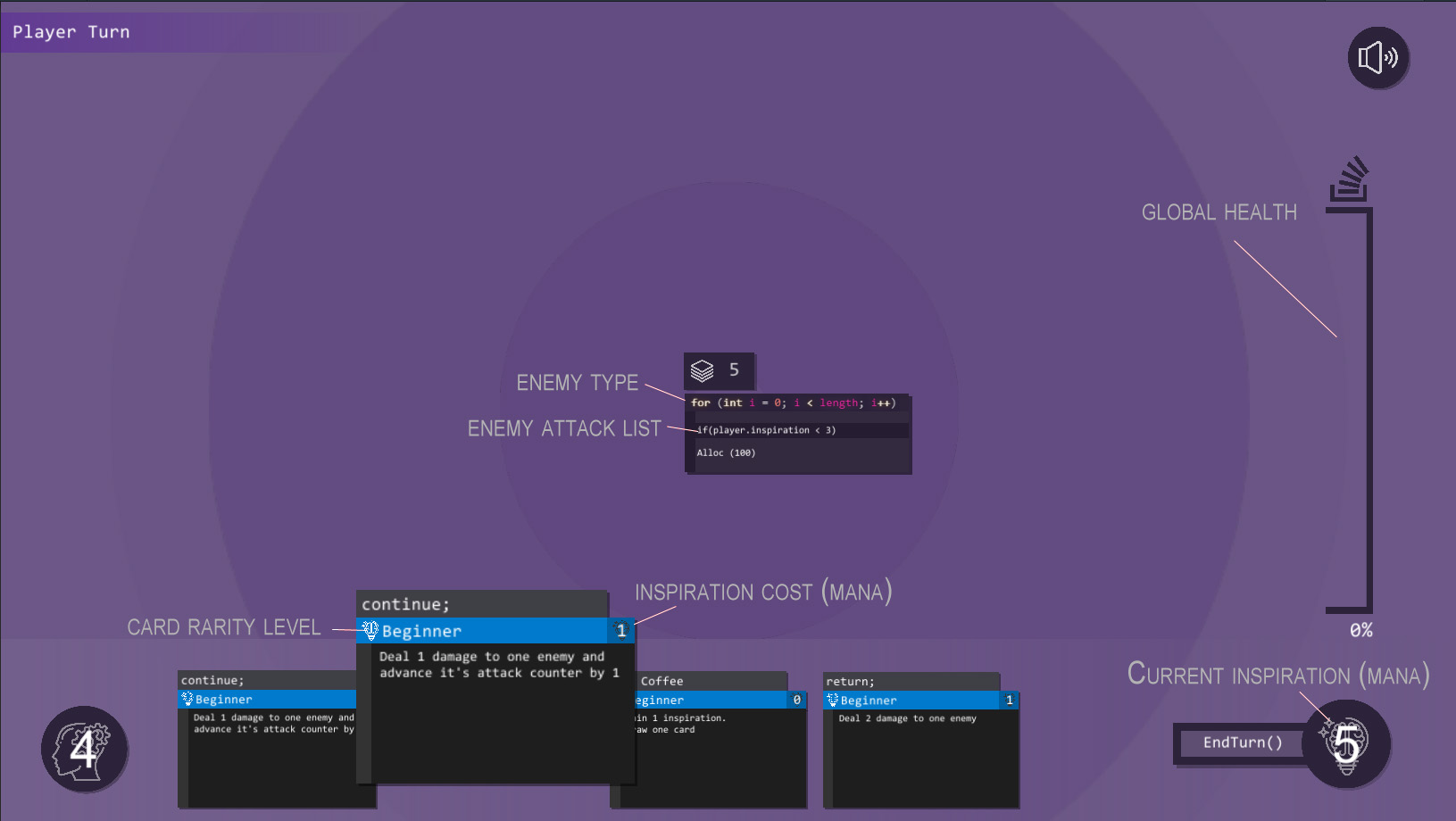Image resolution: width=1456 pixels, height=821 pixels.
Task: Click the enemy stack count number 5
Action: pos(734,369)
